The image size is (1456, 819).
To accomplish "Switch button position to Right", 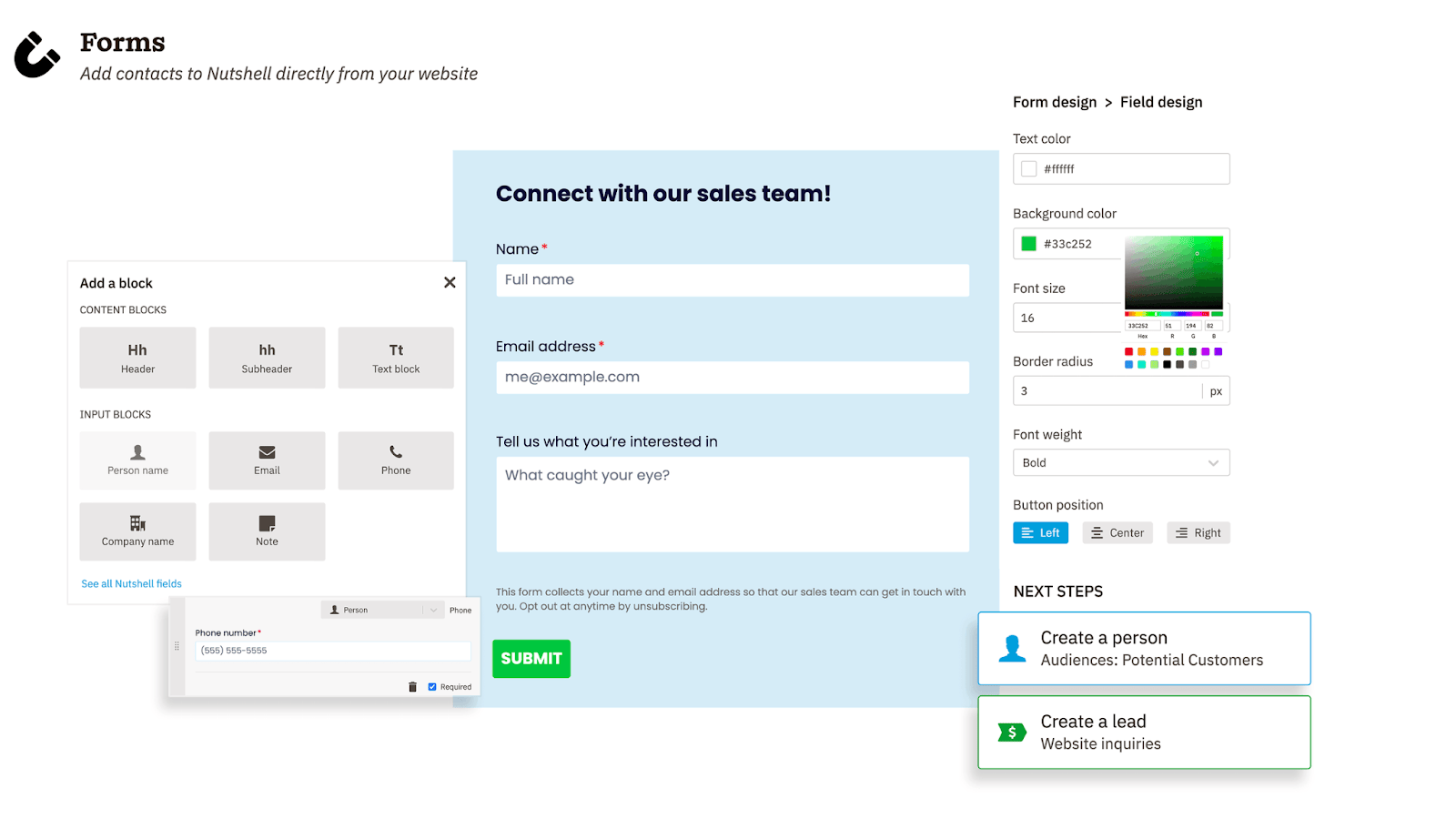I will [x=1198, y=532].
